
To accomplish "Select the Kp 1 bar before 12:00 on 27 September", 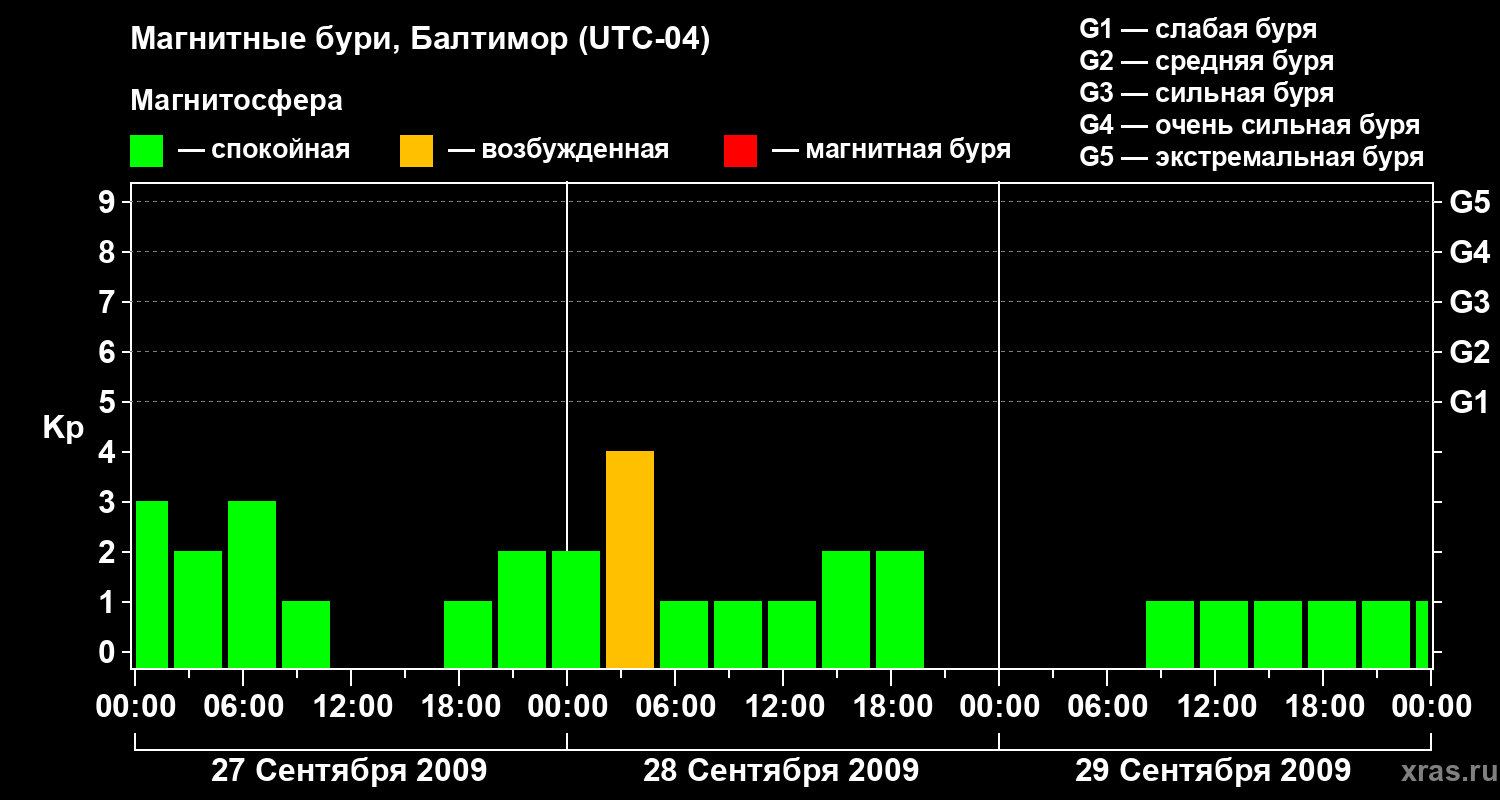I will pyautogui.click(x=306, y=634).
